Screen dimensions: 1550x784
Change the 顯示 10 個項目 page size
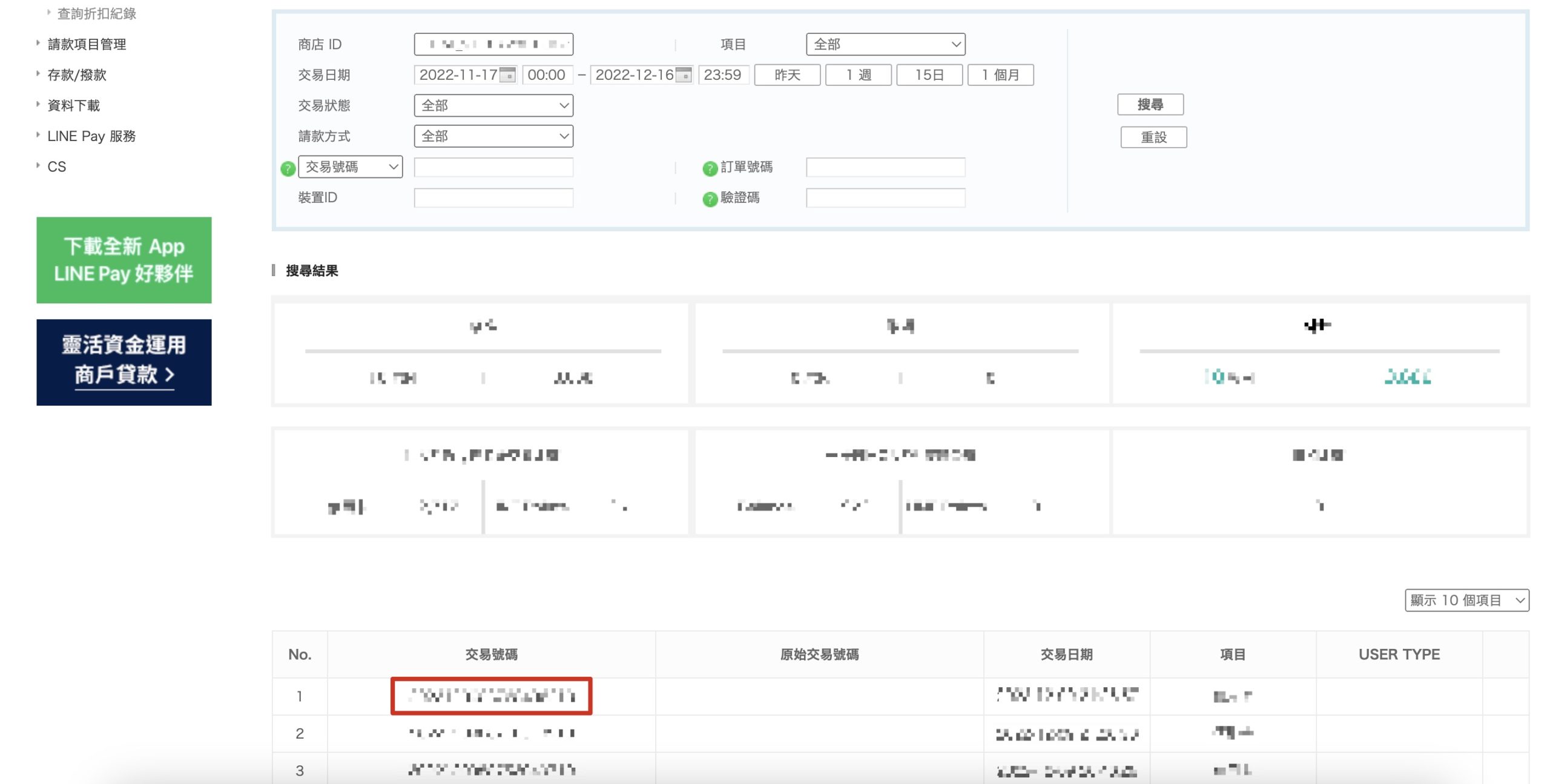pyautogui.click(x=1466, y=600)
